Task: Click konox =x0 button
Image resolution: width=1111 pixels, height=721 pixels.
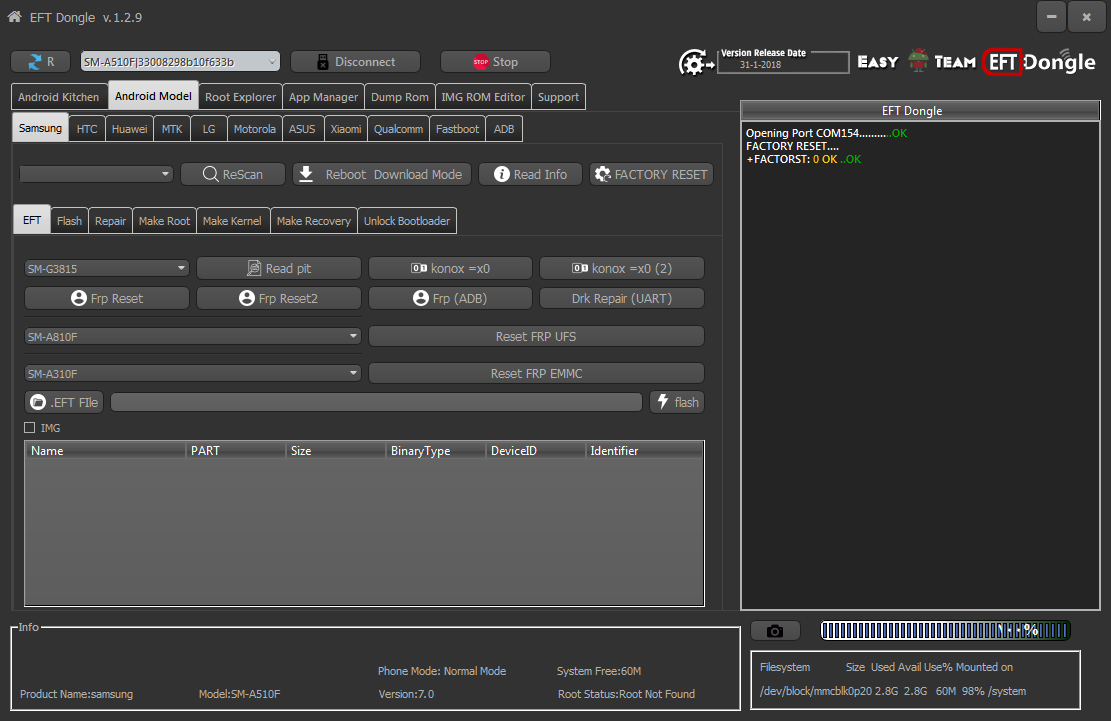Action: pyautogui.click(x=450, y=268)
